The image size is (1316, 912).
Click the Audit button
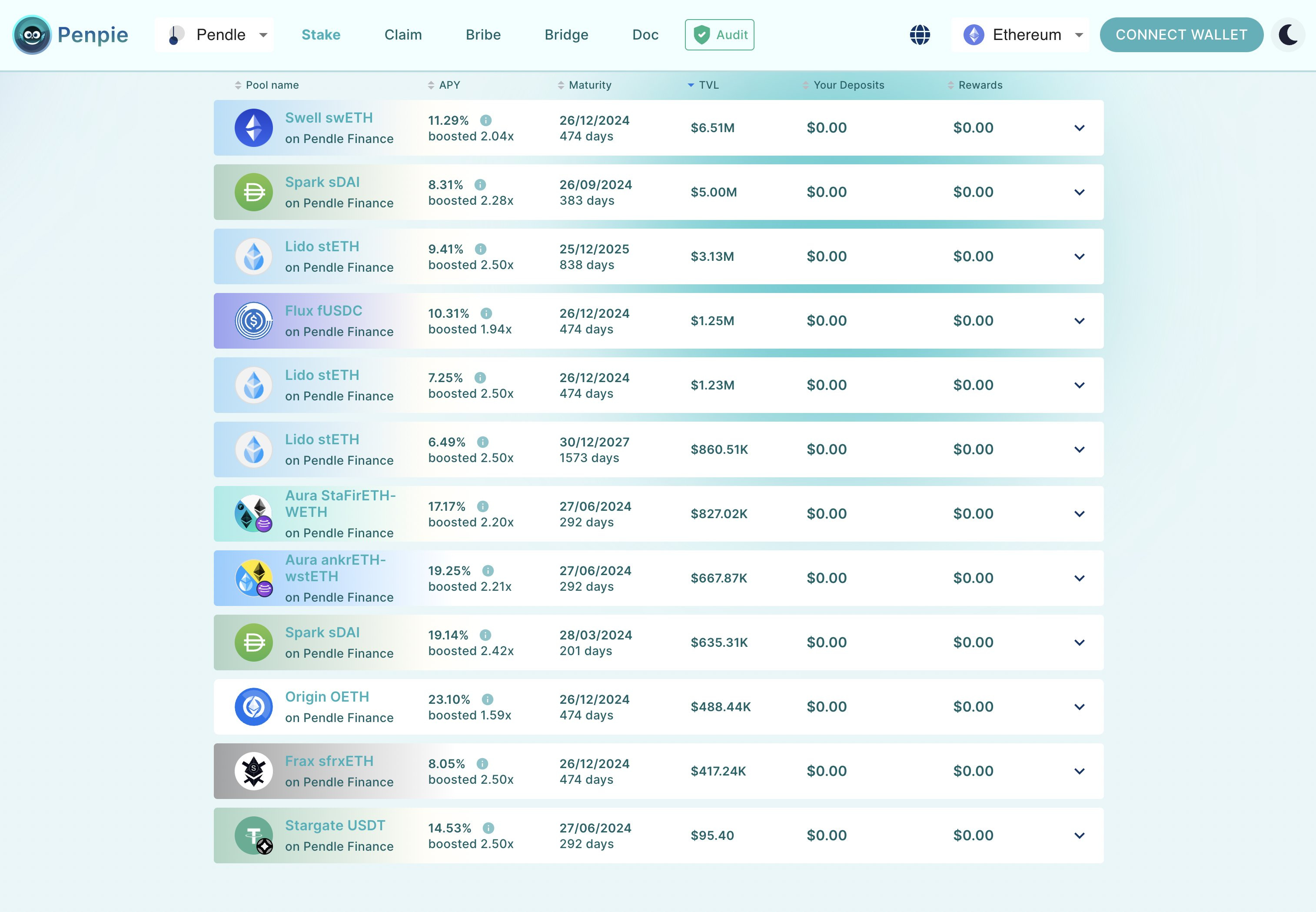[x=720, y=35]
